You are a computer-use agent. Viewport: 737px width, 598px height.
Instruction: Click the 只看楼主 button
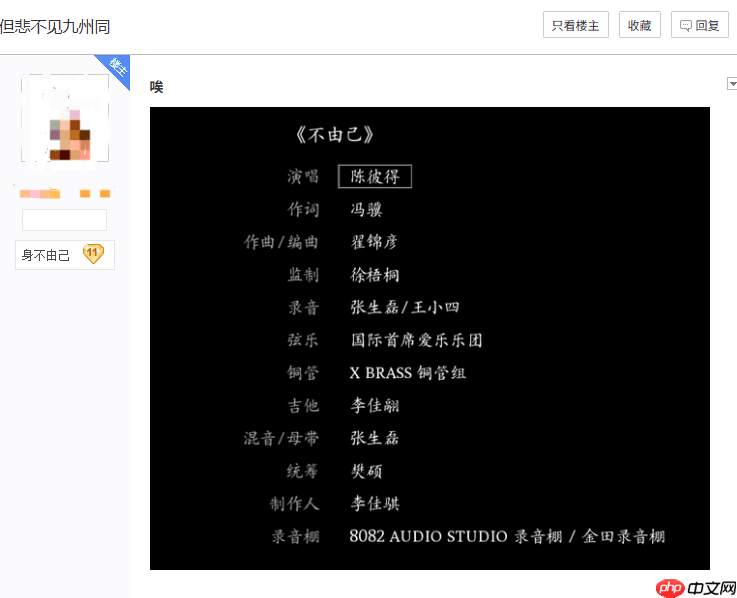point(575,26)
